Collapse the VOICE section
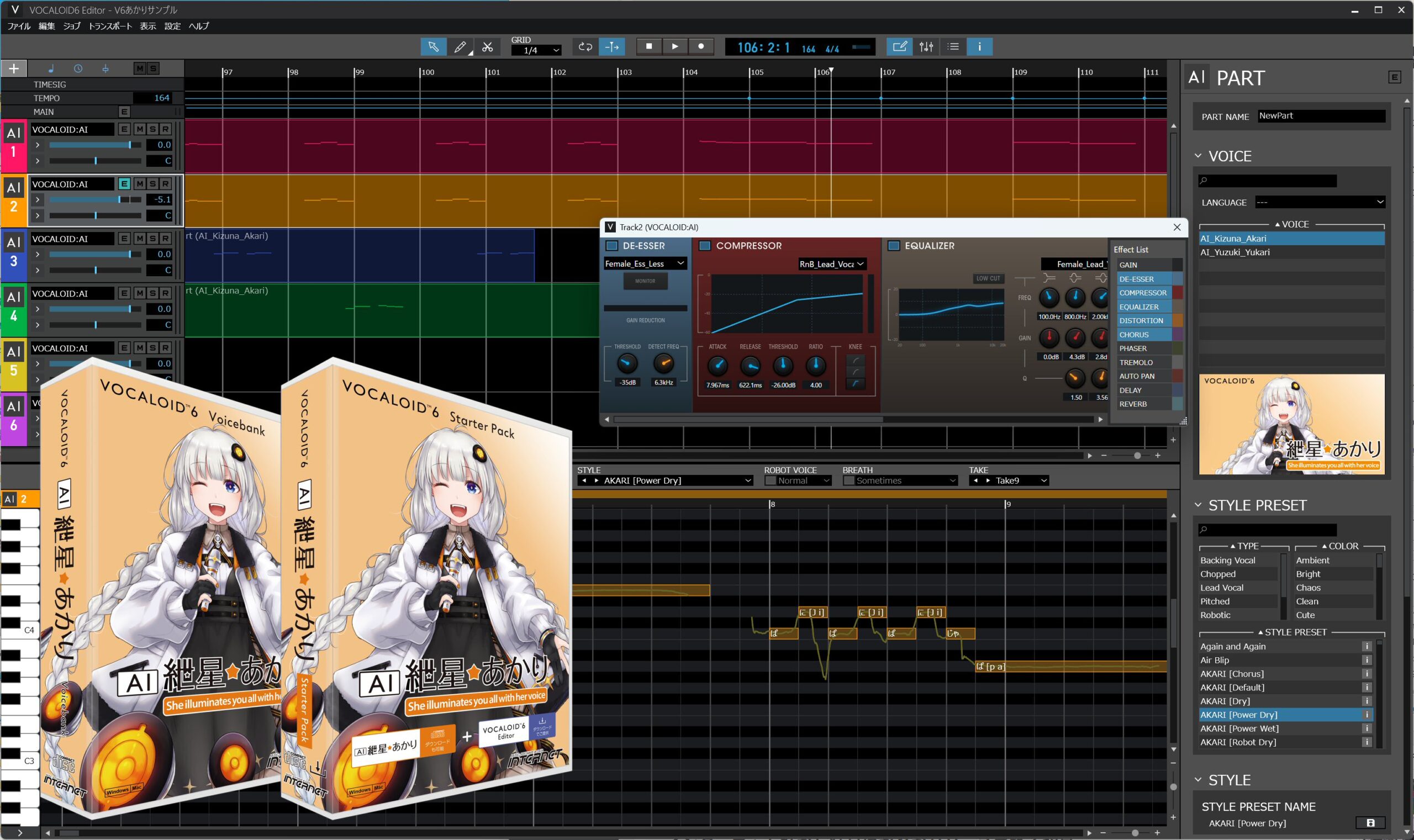 [1198, 156]
